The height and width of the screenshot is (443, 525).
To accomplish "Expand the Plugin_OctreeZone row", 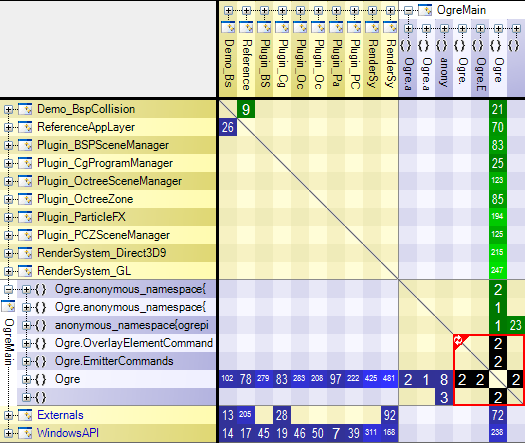I will tap(8, 199).
